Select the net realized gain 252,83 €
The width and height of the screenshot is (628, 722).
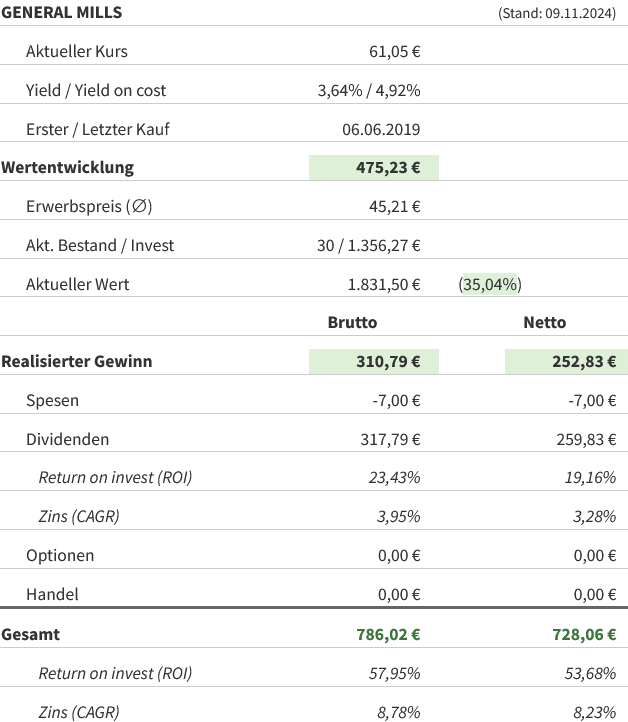tap(584, 361)
